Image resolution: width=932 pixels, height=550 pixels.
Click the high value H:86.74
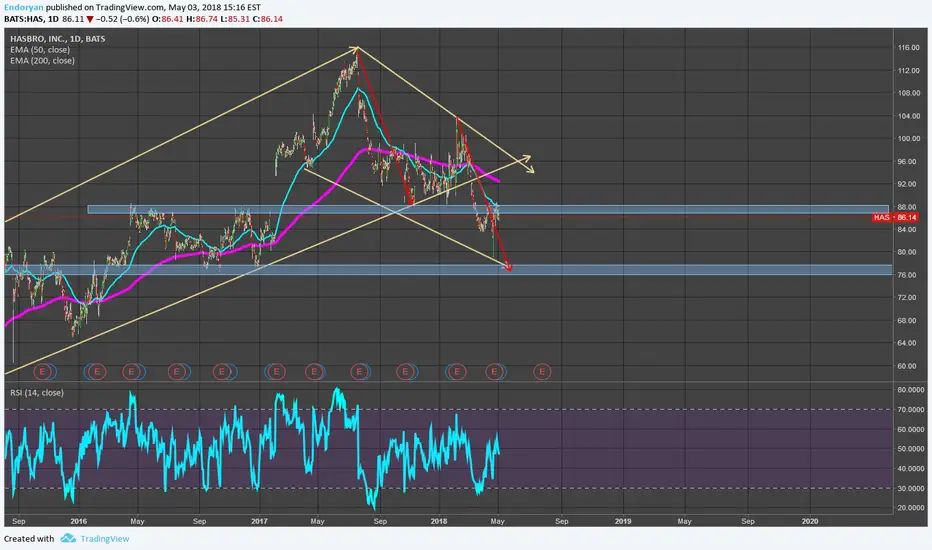pyautogui.click(x=200, y=19)
